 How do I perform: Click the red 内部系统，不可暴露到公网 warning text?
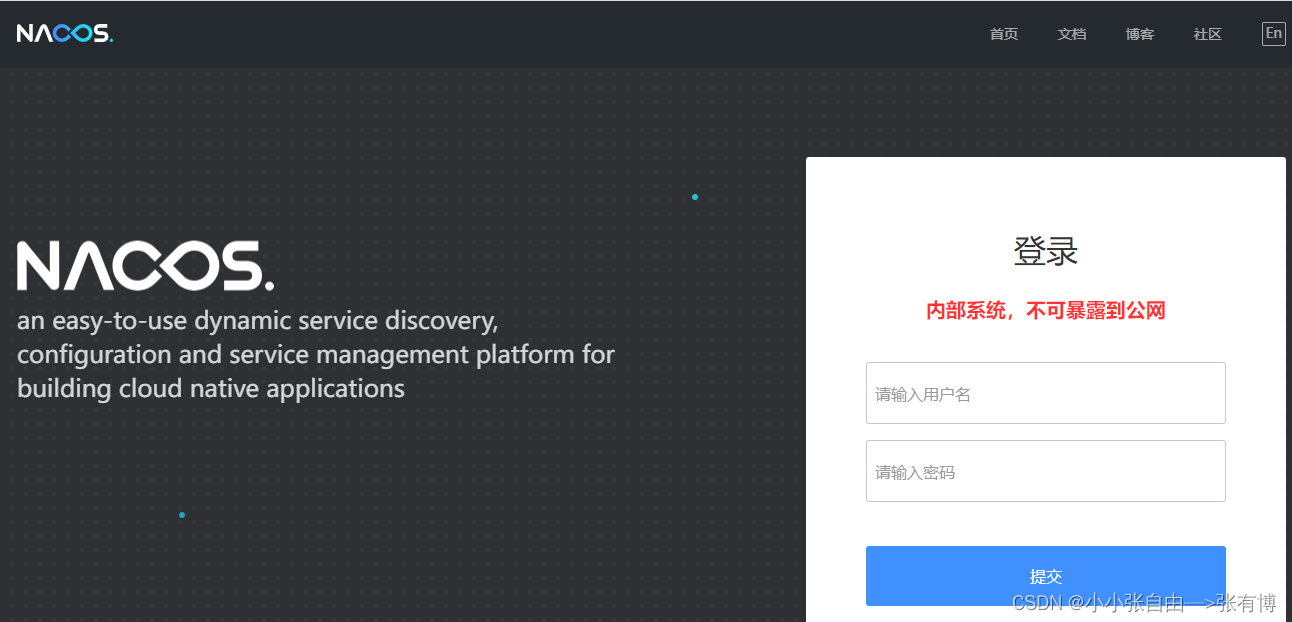[1046, 311]
